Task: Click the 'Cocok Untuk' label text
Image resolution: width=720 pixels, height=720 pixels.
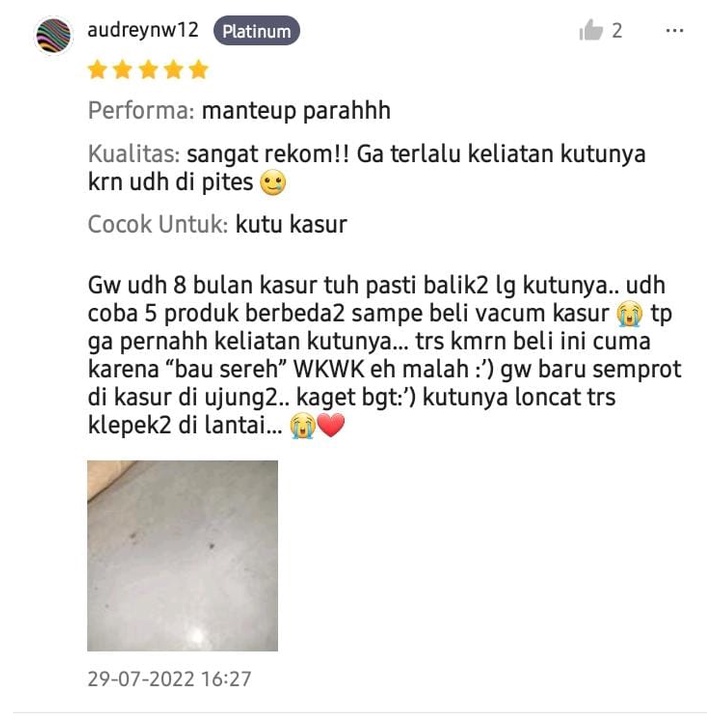Action: [158, 225]
